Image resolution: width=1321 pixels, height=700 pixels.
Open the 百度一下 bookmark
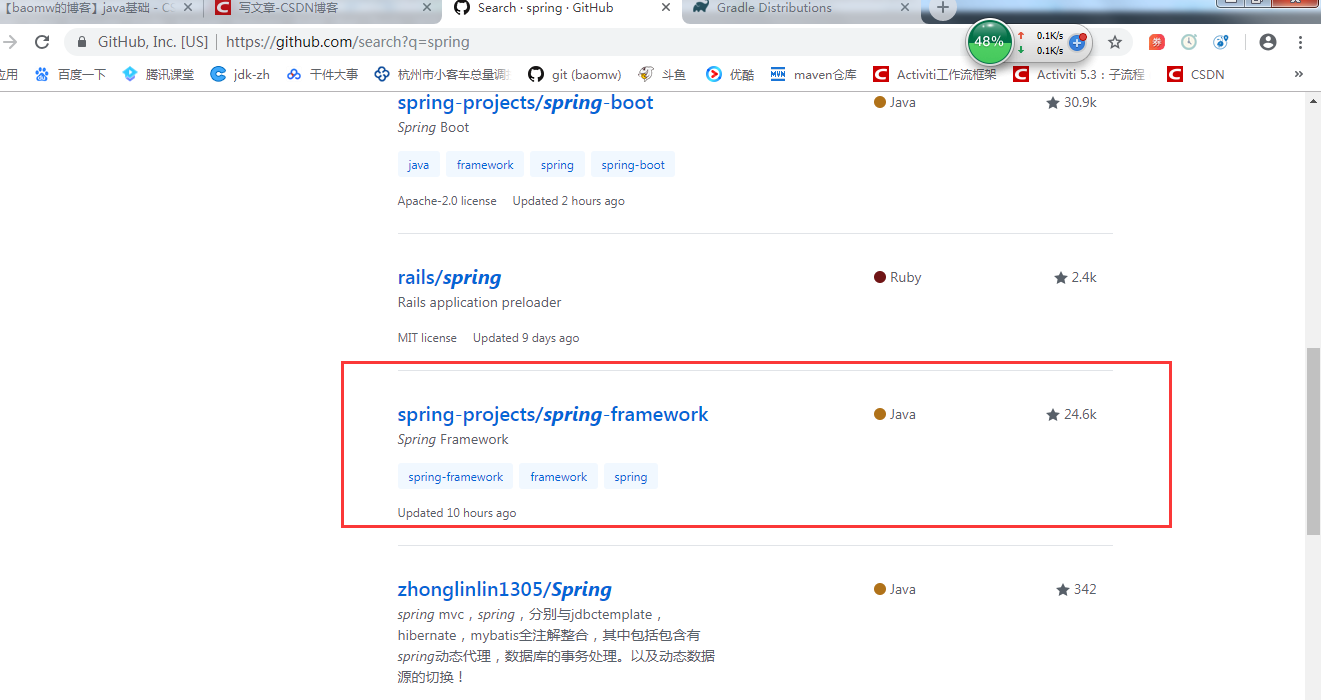70,74
